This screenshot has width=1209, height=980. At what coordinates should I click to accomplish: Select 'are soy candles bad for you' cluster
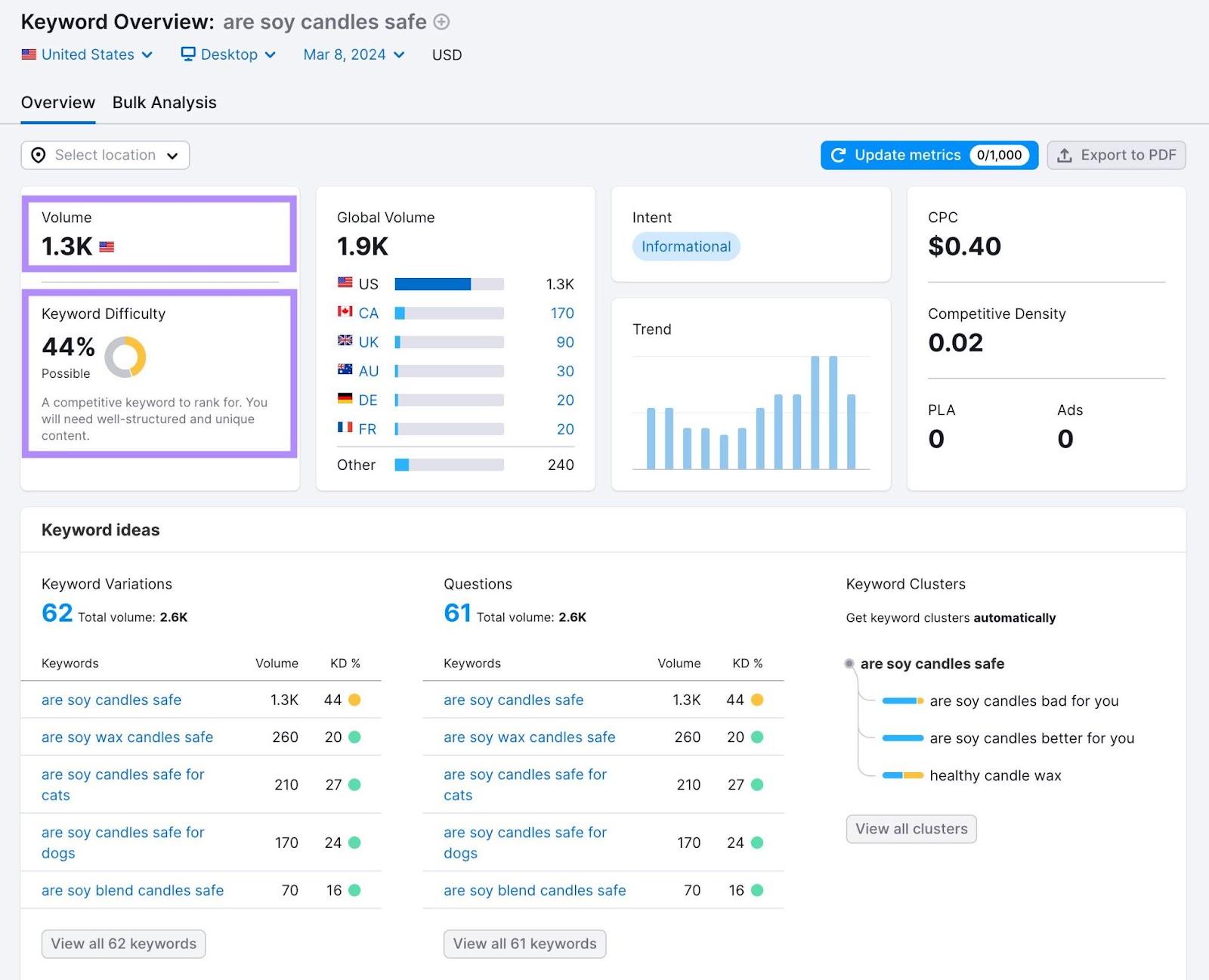point(1024,700)
